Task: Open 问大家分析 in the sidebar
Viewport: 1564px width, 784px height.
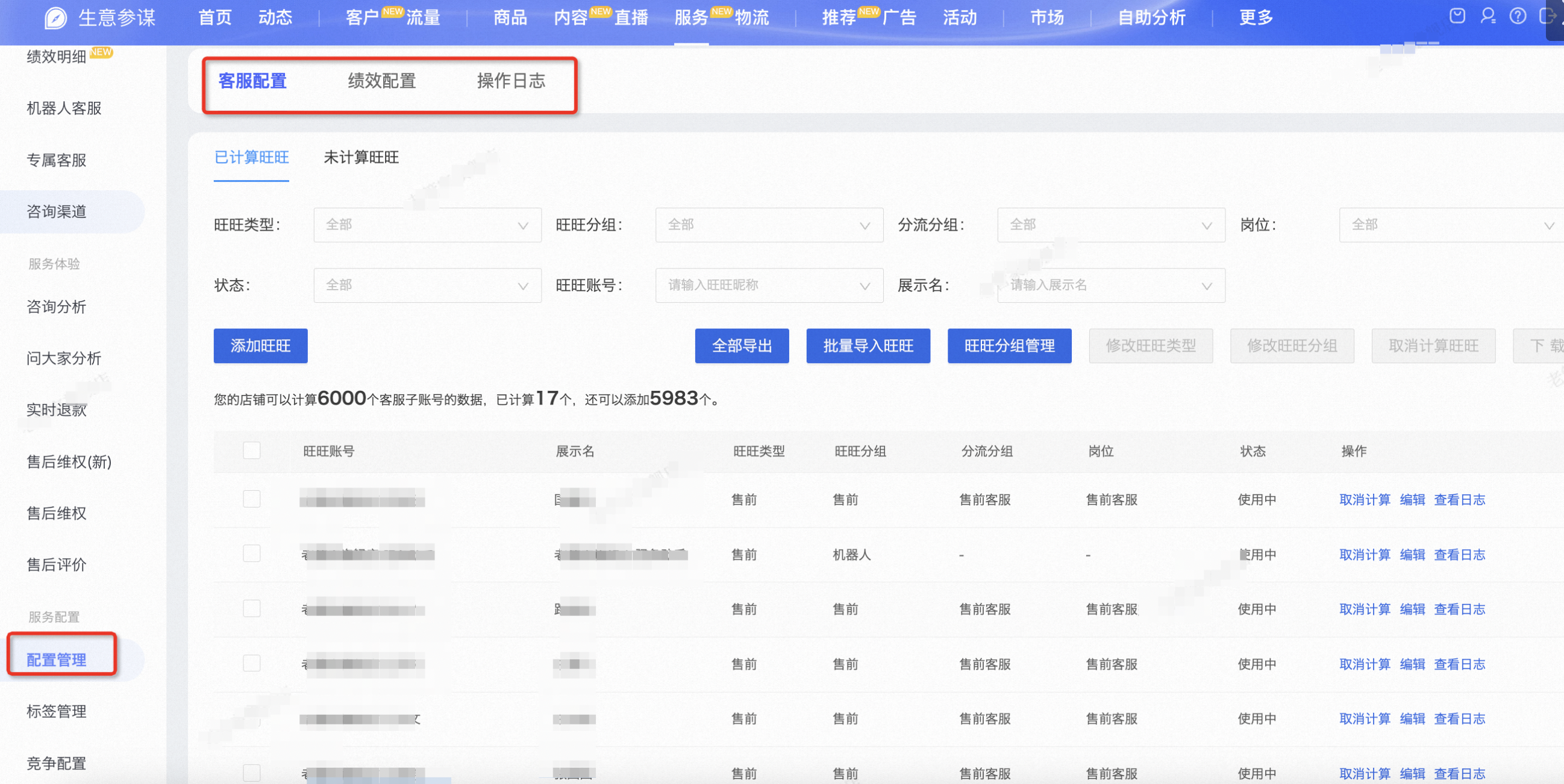Action: coord(64,359)
